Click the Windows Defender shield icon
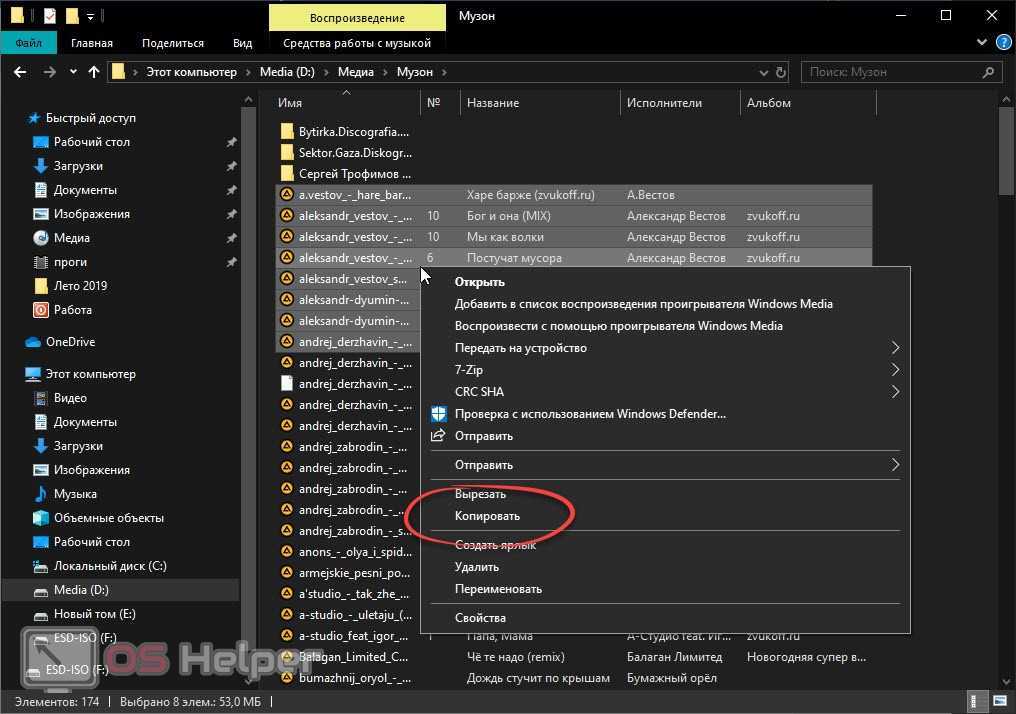The width and height of the screenshot is (1016, 714). (438, 414)
